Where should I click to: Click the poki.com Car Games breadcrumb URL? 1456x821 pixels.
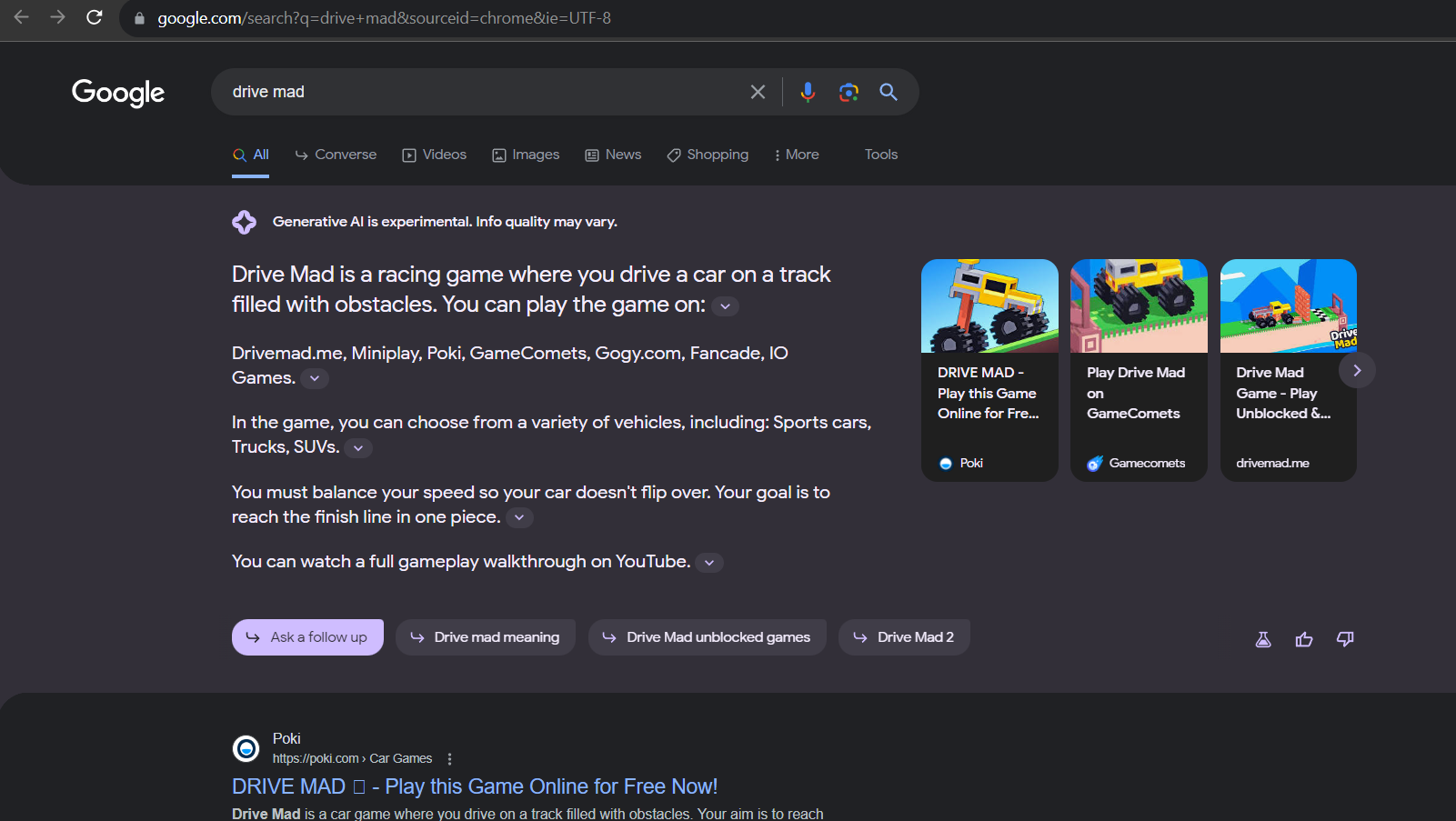coord(352,759)
